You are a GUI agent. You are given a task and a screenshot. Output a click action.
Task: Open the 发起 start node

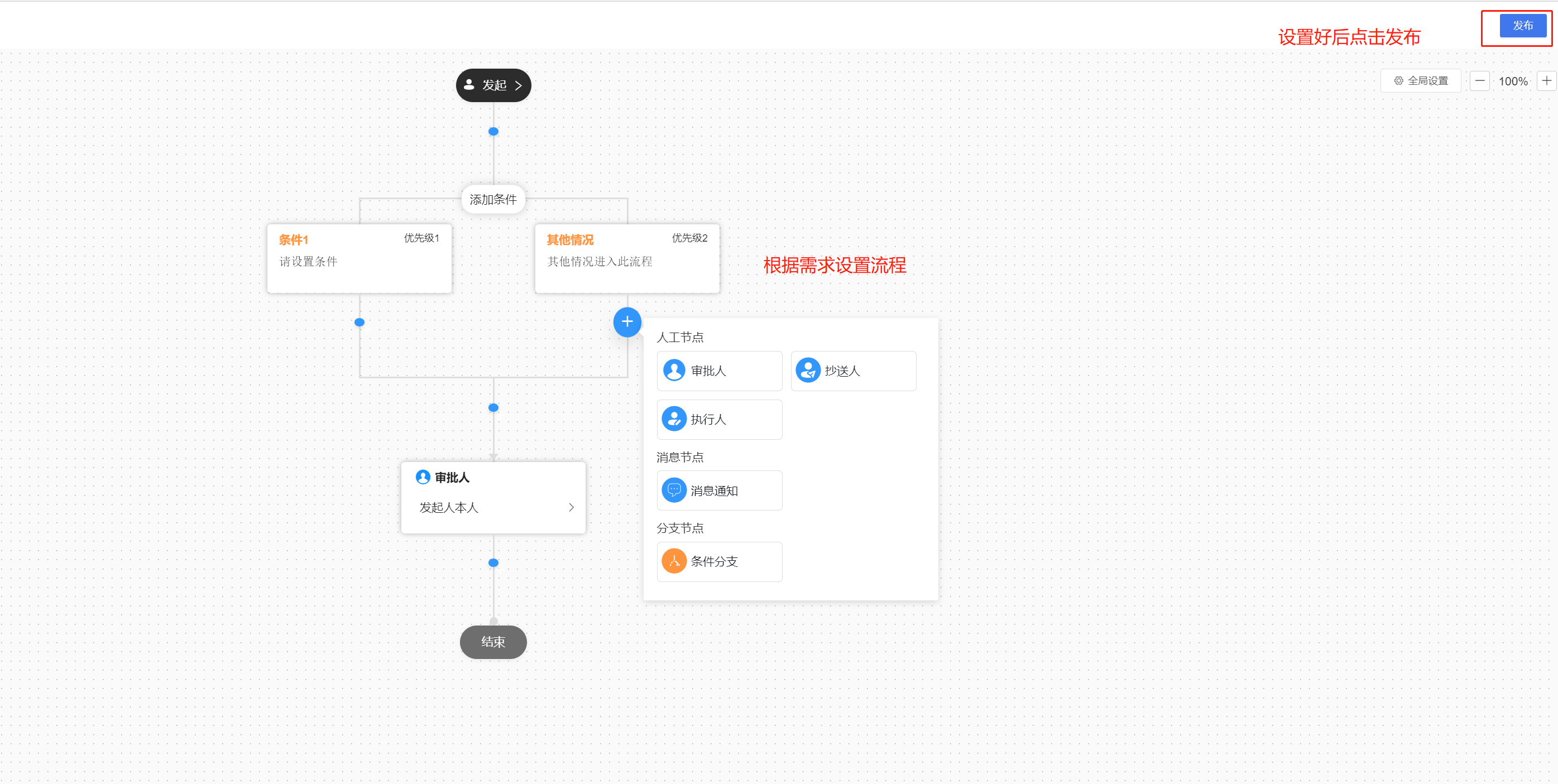tap(493, 85)
